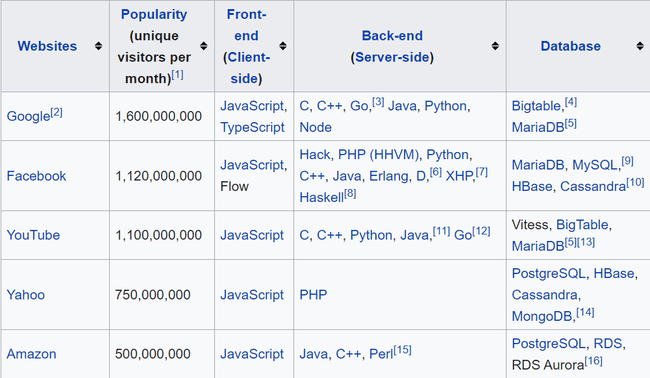This screenshot has height=378, width=650.
Task: Follow citation [8] after Haskell
Action: point(350,193)
